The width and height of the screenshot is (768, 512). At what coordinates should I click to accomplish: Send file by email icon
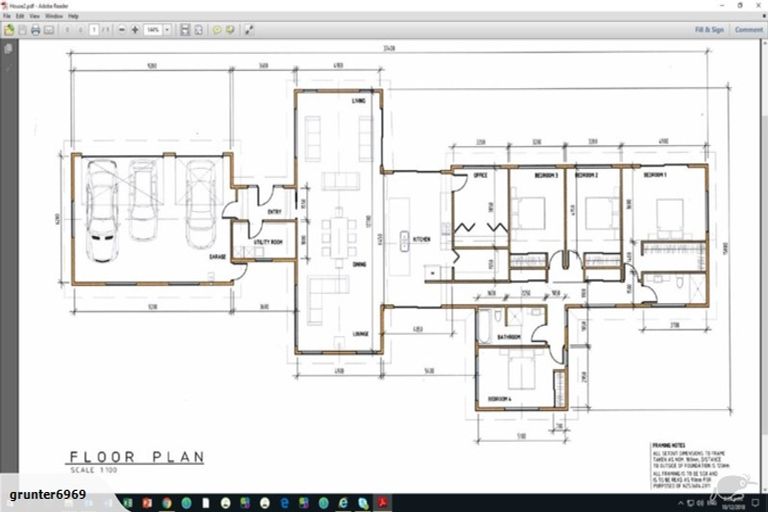pos(48,30)
